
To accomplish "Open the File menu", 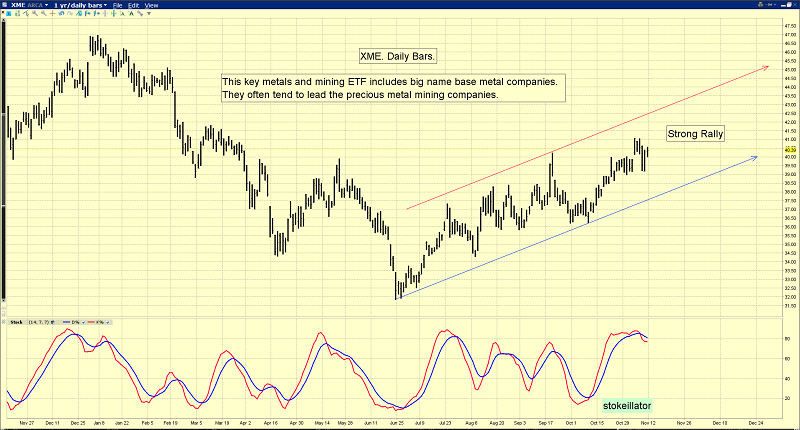I will point(117,5).
